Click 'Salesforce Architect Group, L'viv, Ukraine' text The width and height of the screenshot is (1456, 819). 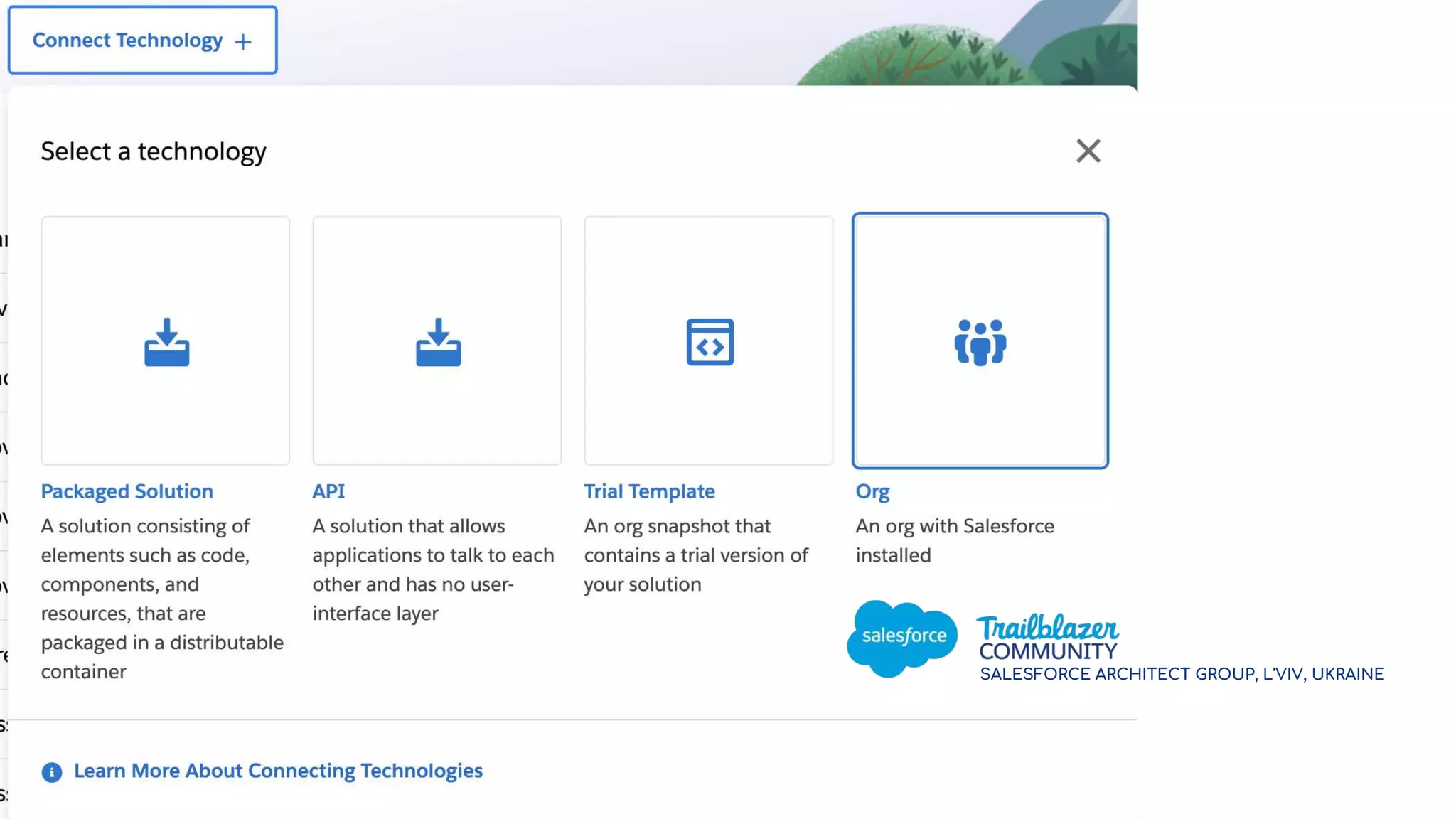tap(1182, 674)
